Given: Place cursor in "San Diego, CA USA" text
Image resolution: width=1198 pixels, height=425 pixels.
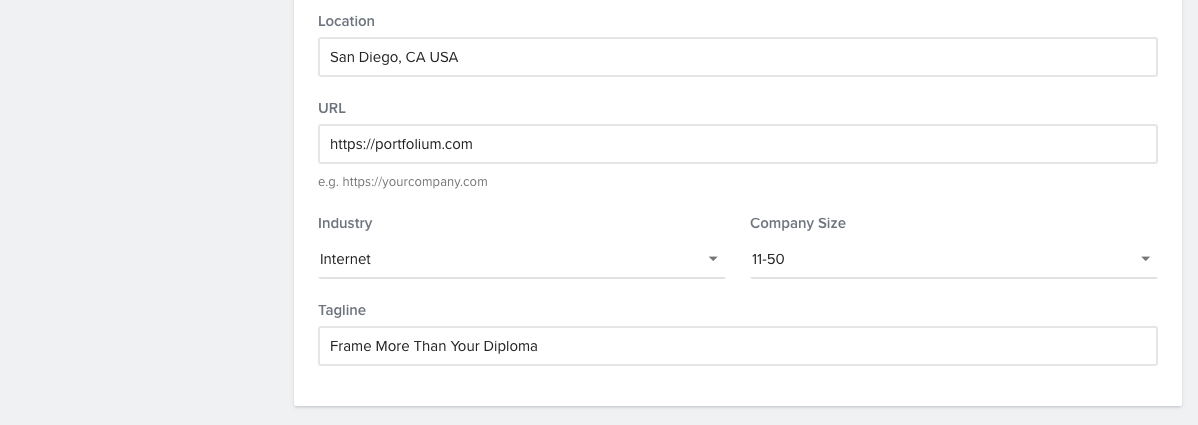Looking at the screenshot, I should tap(394, 57).
